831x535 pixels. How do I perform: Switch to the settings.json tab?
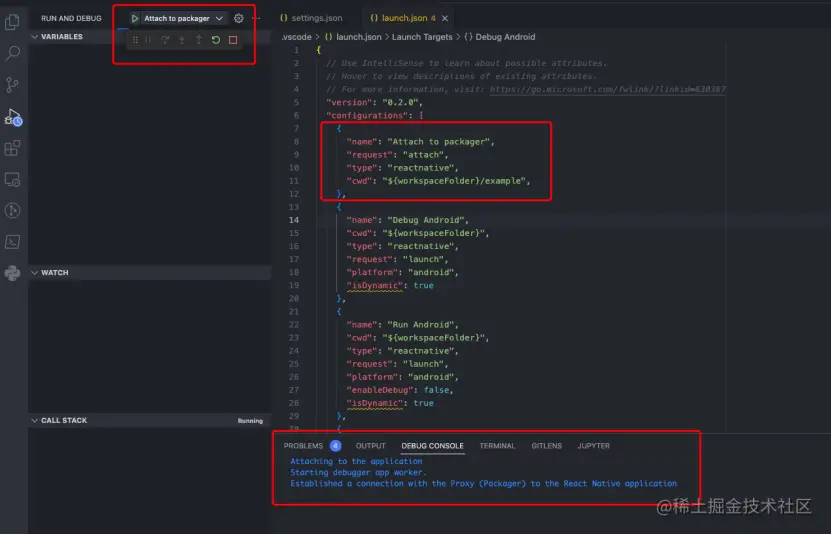click(311, 18)
